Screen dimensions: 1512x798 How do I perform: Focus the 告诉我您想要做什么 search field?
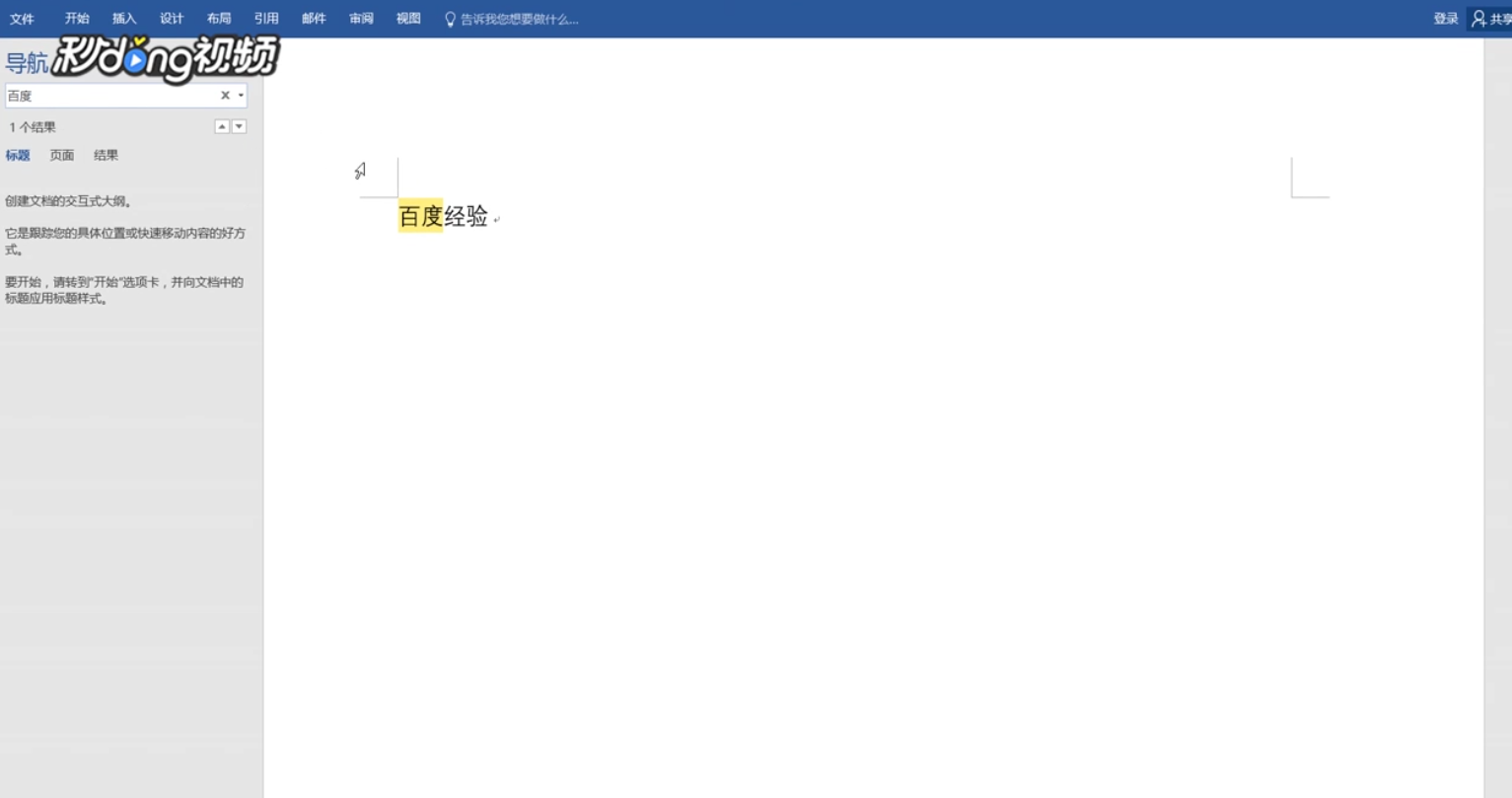(x=520, y=19)
